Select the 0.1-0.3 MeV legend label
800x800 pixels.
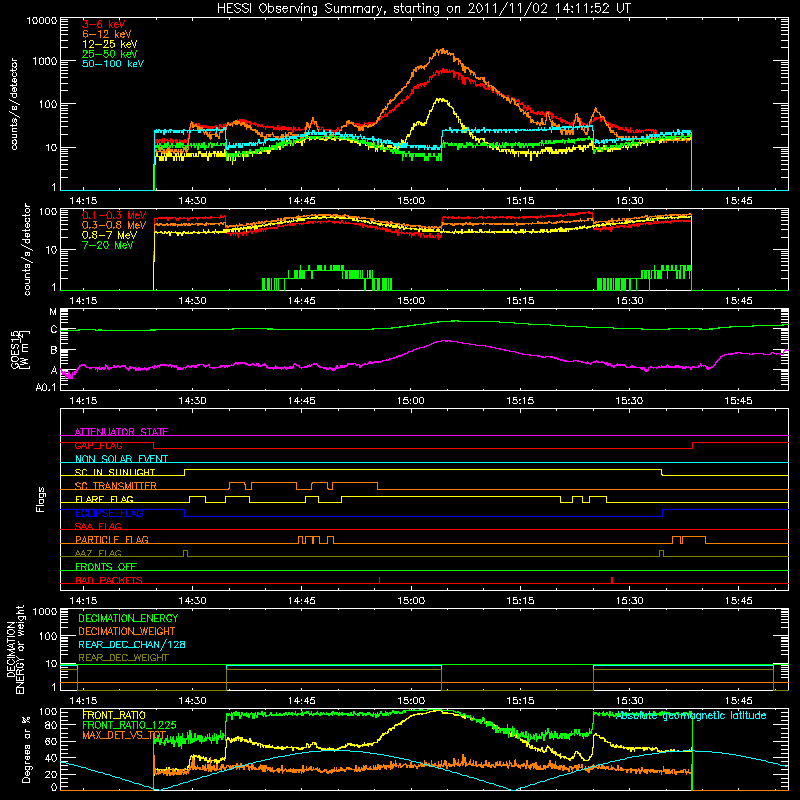tap(114, 215)
